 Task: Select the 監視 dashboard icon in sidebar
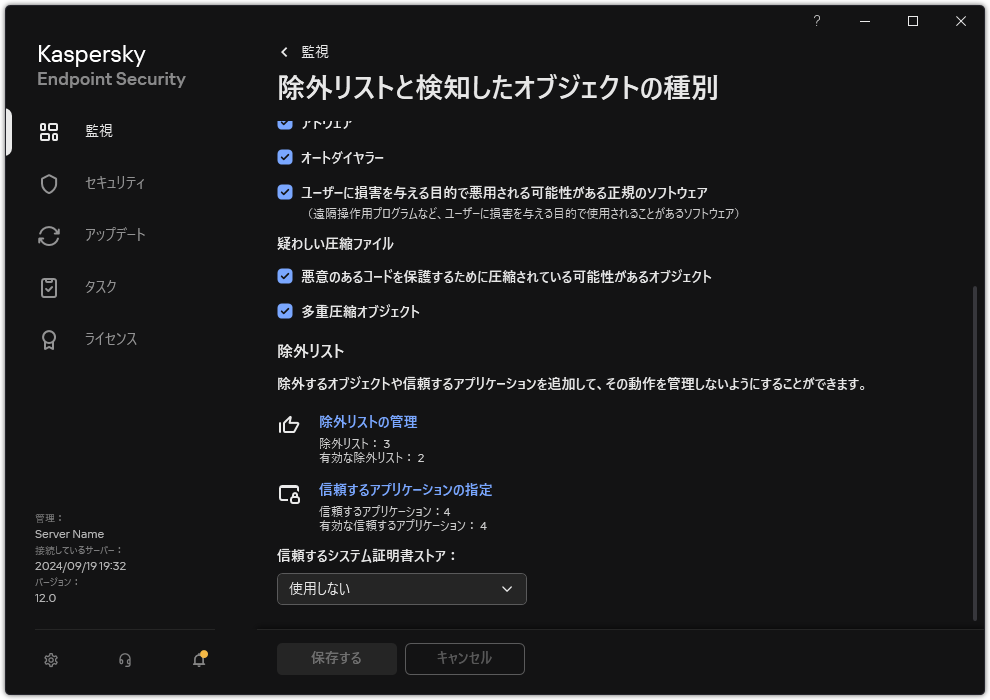tap(48, 131)
